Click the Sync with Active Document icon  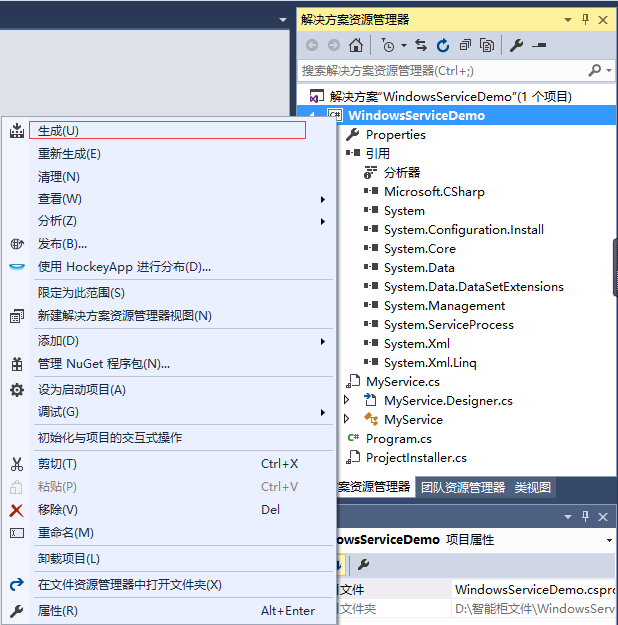[x=421, y=45]
